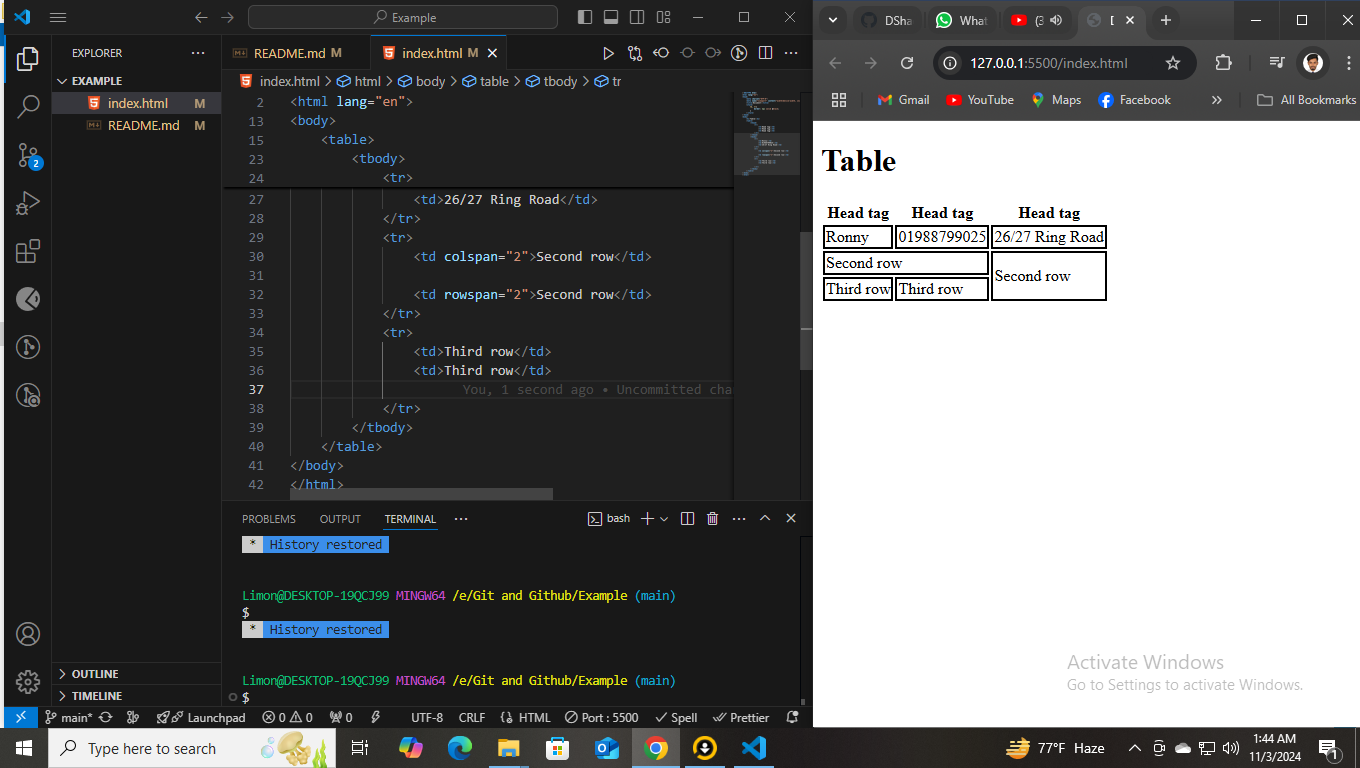Toggle Panel visibility in title bar

[611, 18]
